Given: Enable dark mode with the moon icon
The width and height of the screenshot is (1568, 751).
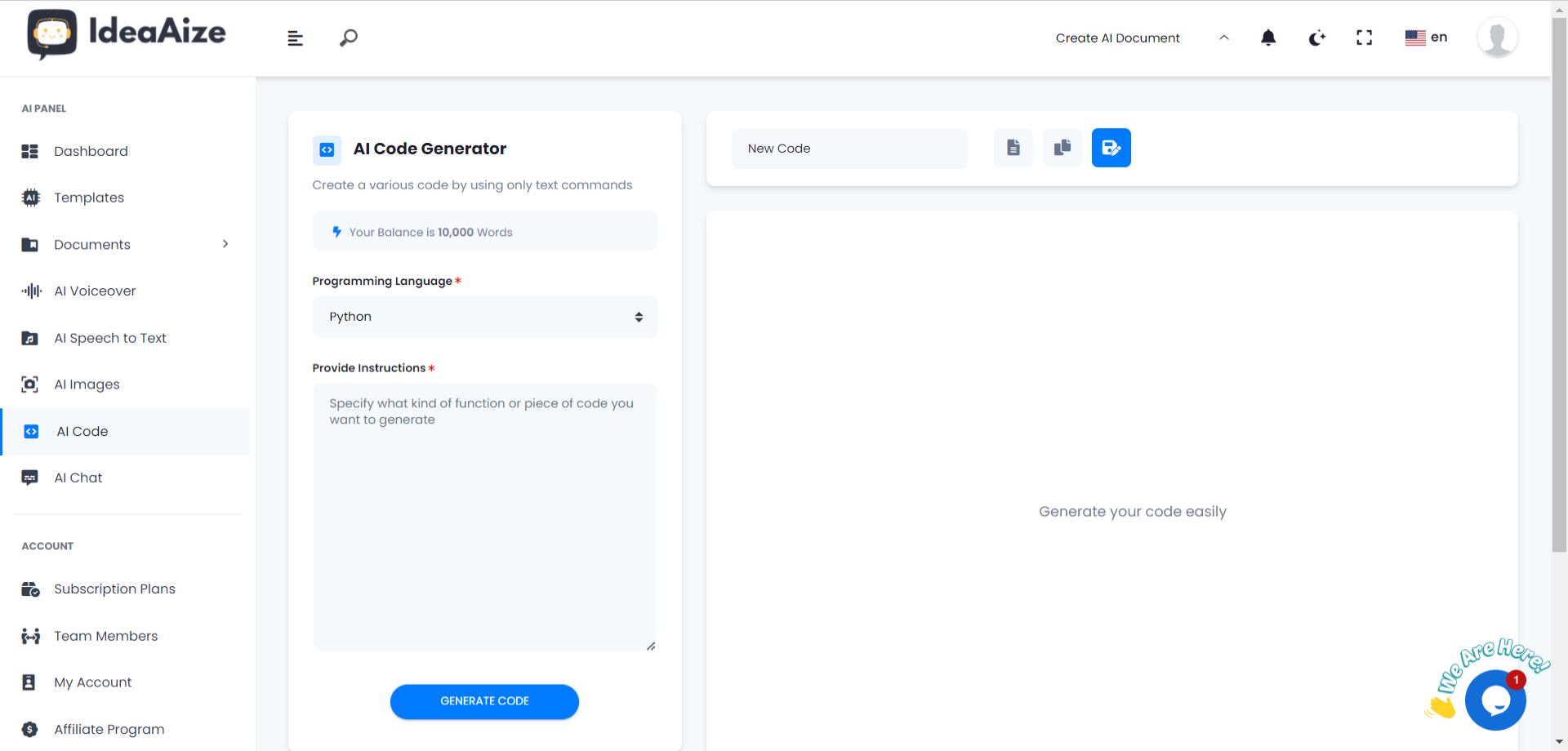Looking at the screenshot, I should click(1316, 38).
